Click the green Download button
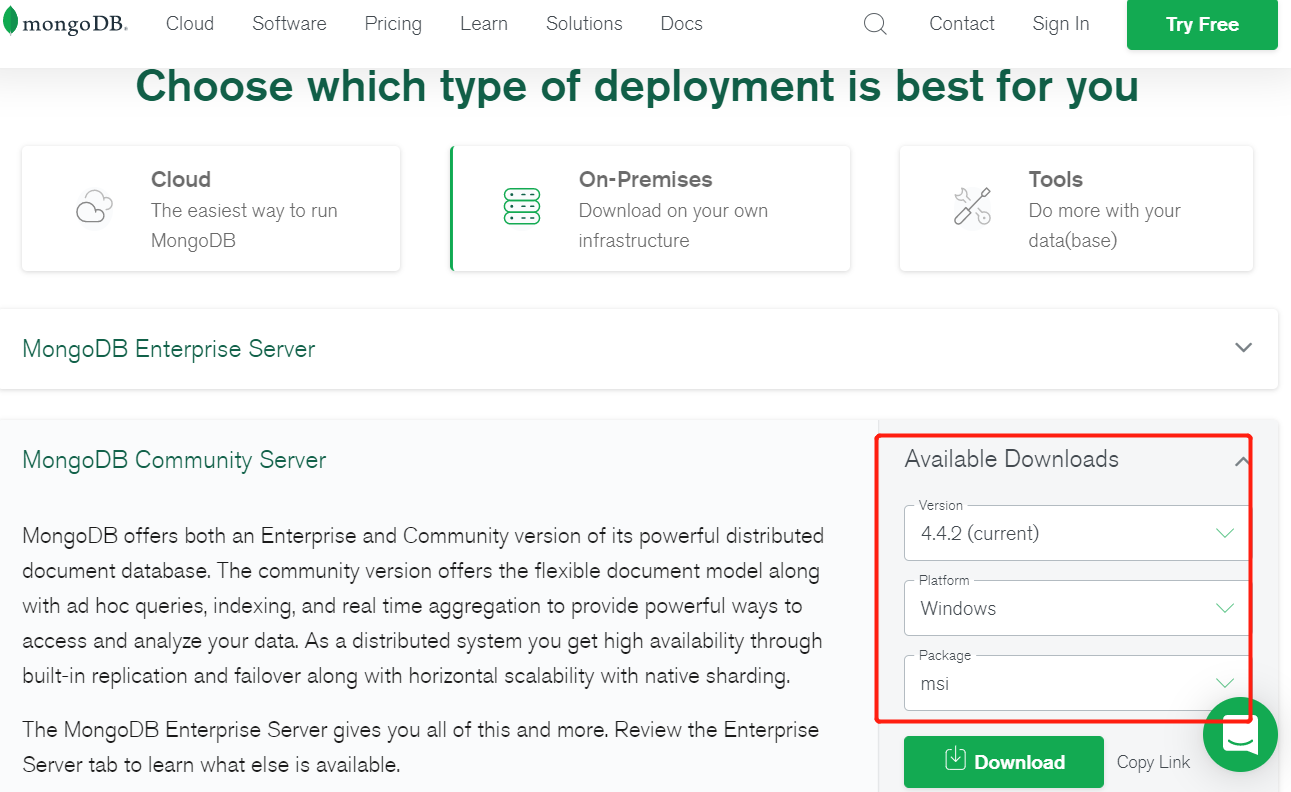This screenshot has width=1291, height=792. point(1004,762)
